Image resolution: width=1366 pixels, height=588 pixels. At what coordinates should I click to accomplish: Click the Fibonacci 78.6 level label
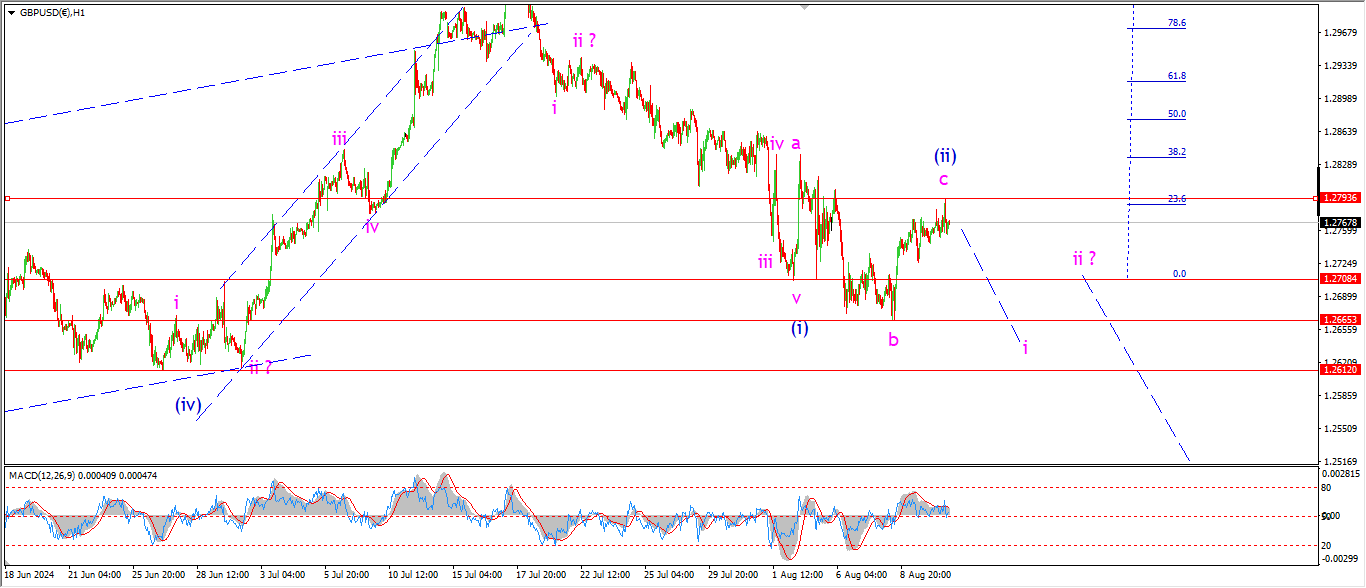click(x=1177, y=23)
